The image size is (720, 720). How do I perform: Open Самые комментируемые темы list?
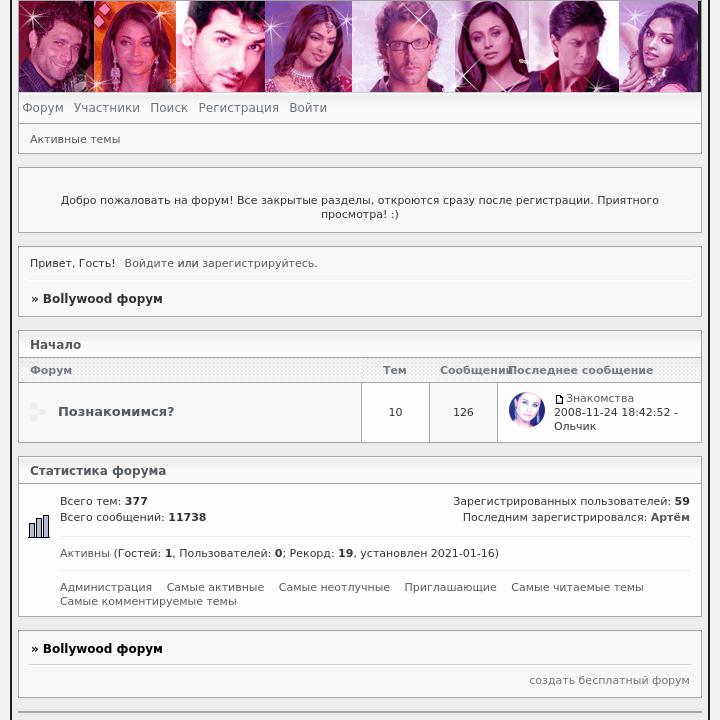148,602
